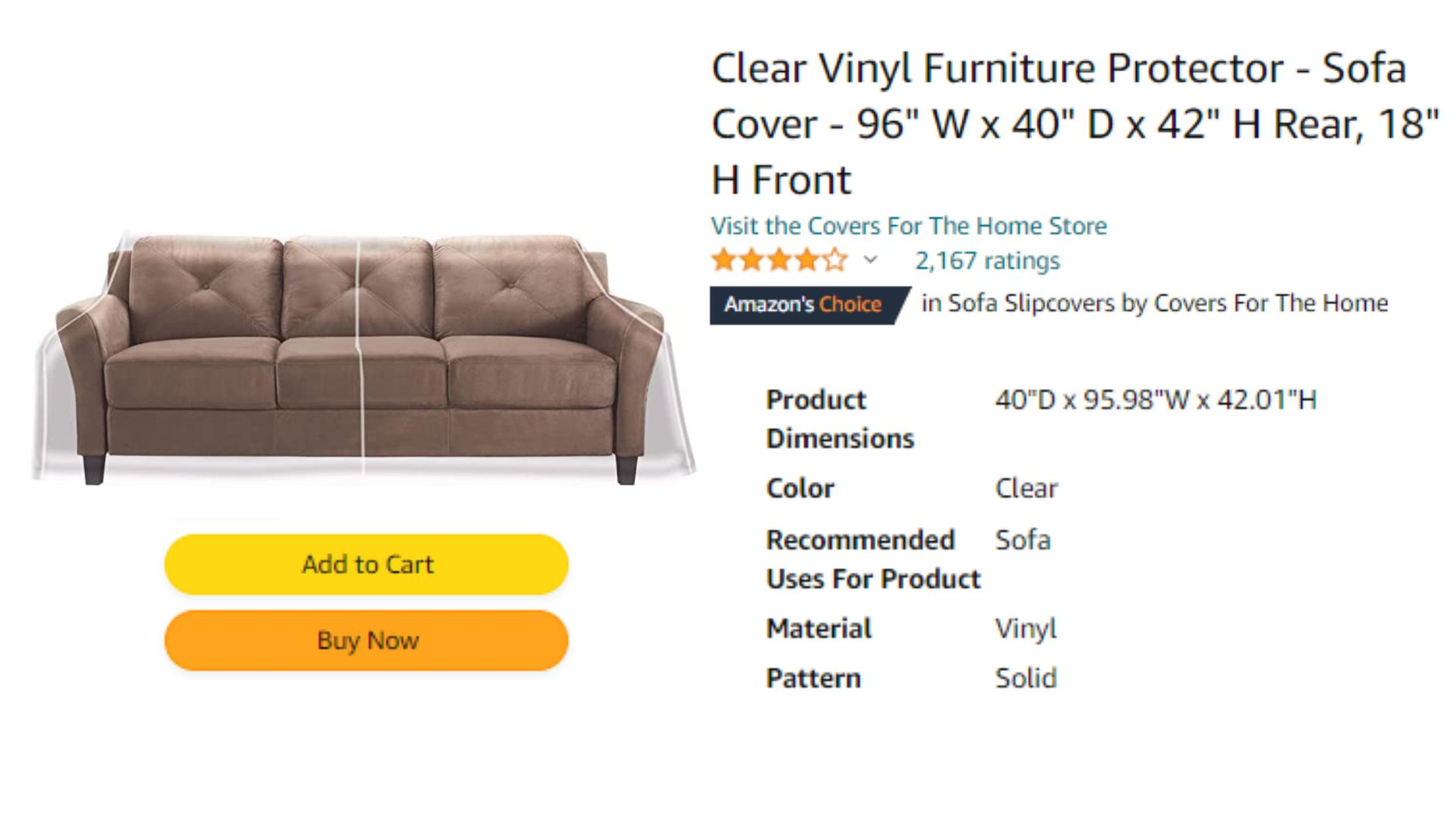Open the Covers For The Home Store link
Screen dimensions: 1456x819
(x=908, y=226)
